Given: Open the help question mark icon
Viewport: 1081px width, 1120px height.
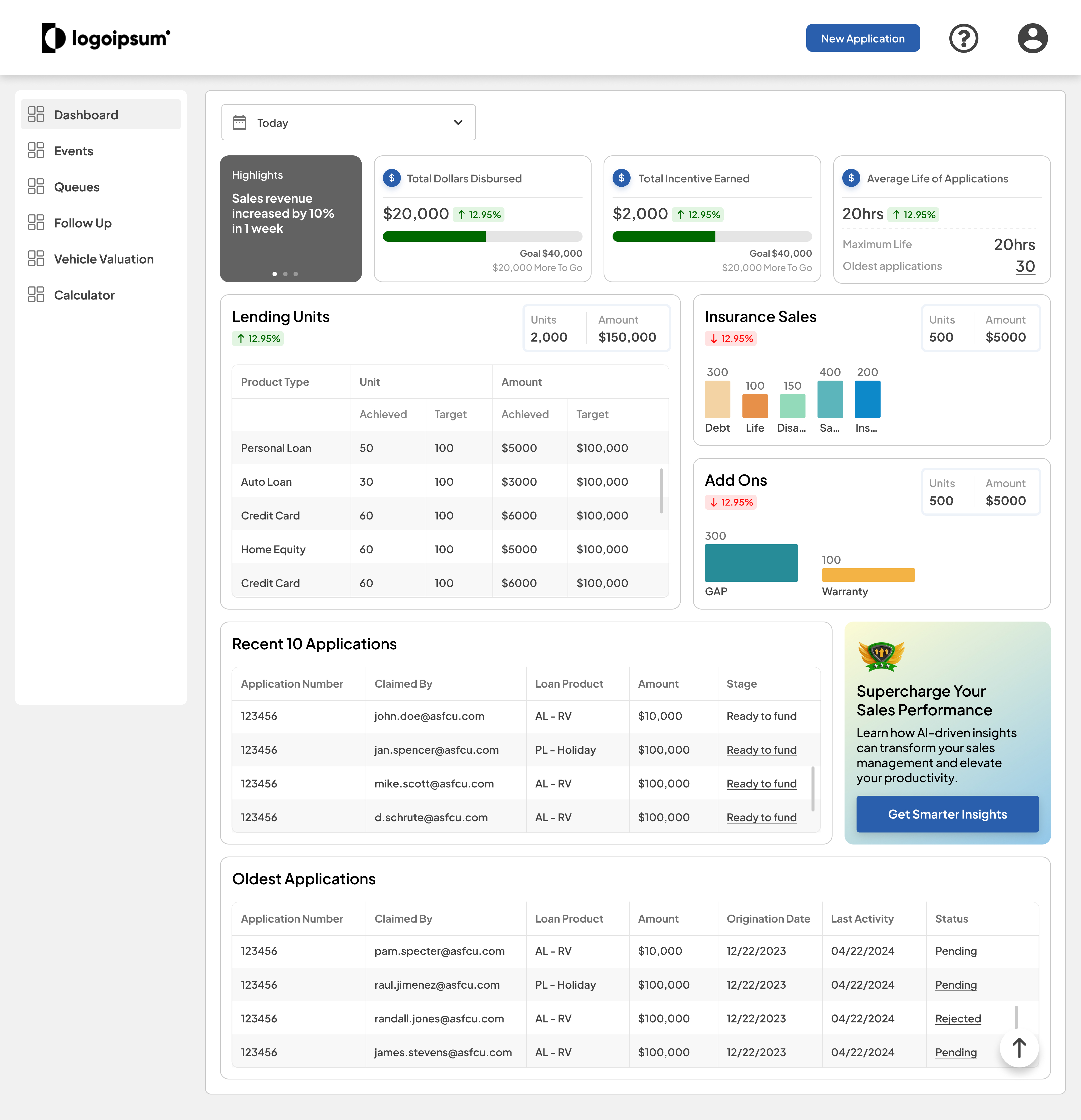Looking at the screenshot, I should (x=963, y=38).
